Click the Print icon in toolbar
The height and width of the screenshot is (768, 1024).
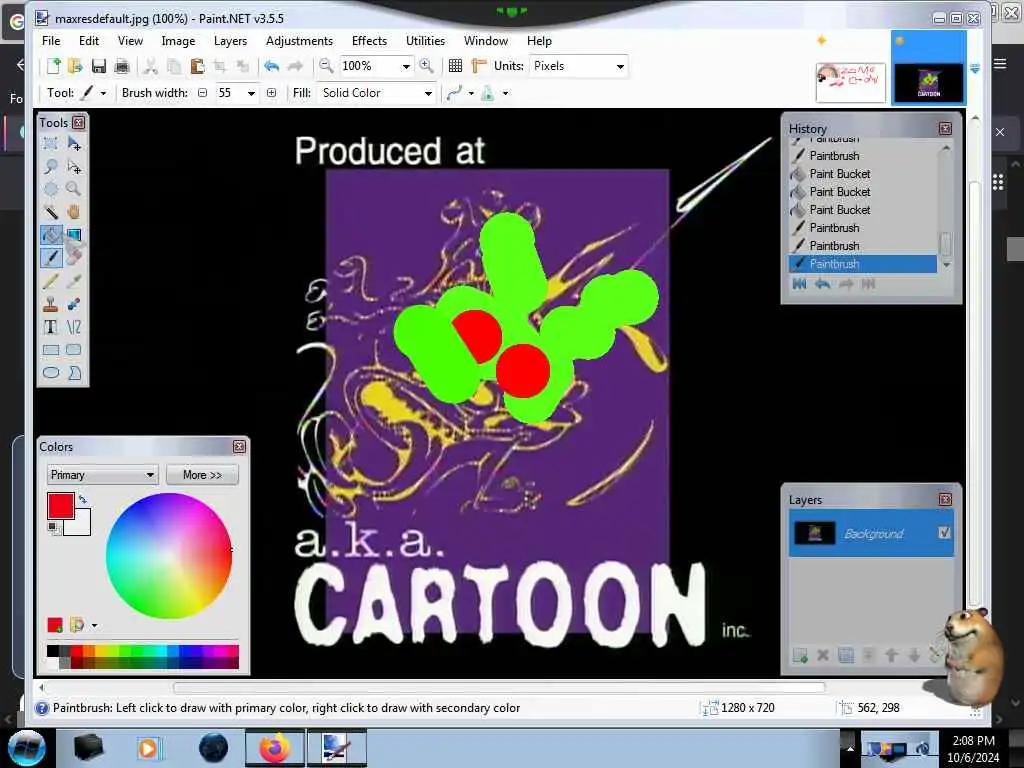121,66
